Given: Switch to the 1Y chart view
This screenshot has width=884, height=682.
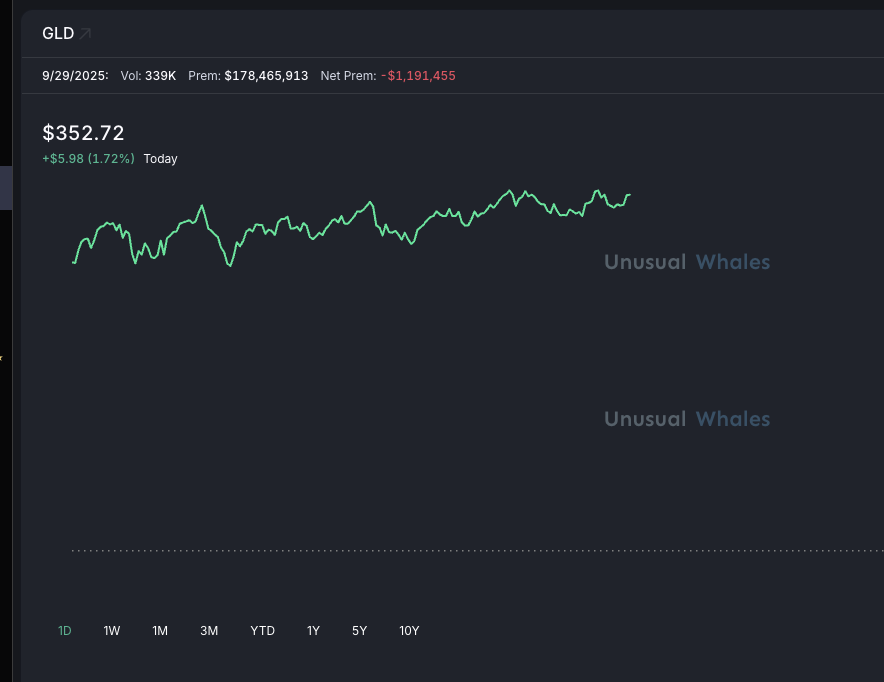Looking at the screenshot, I should pos(313,631).
